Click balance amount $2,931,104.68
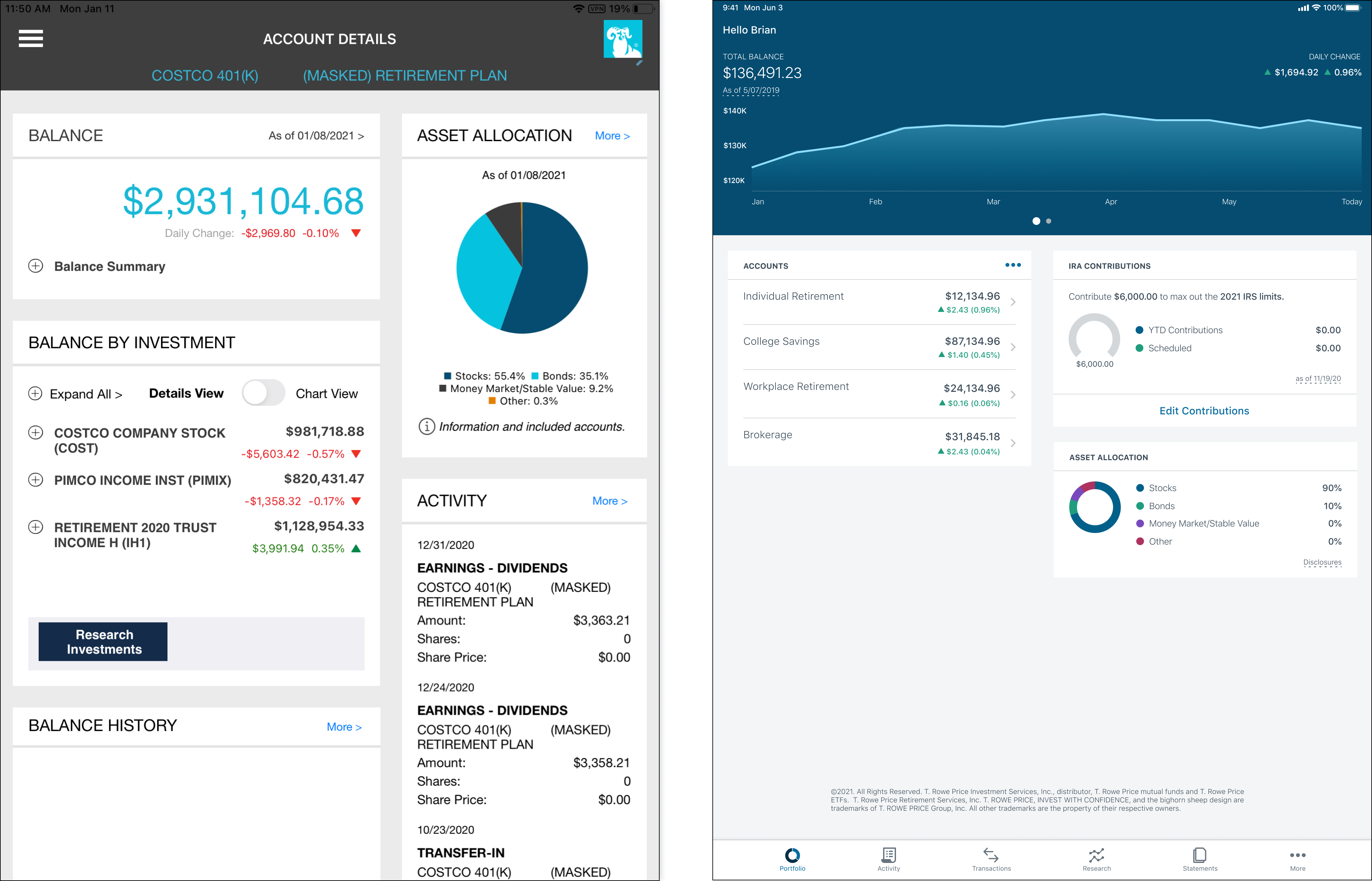The image size is (1372, 881). coord(243,201)
